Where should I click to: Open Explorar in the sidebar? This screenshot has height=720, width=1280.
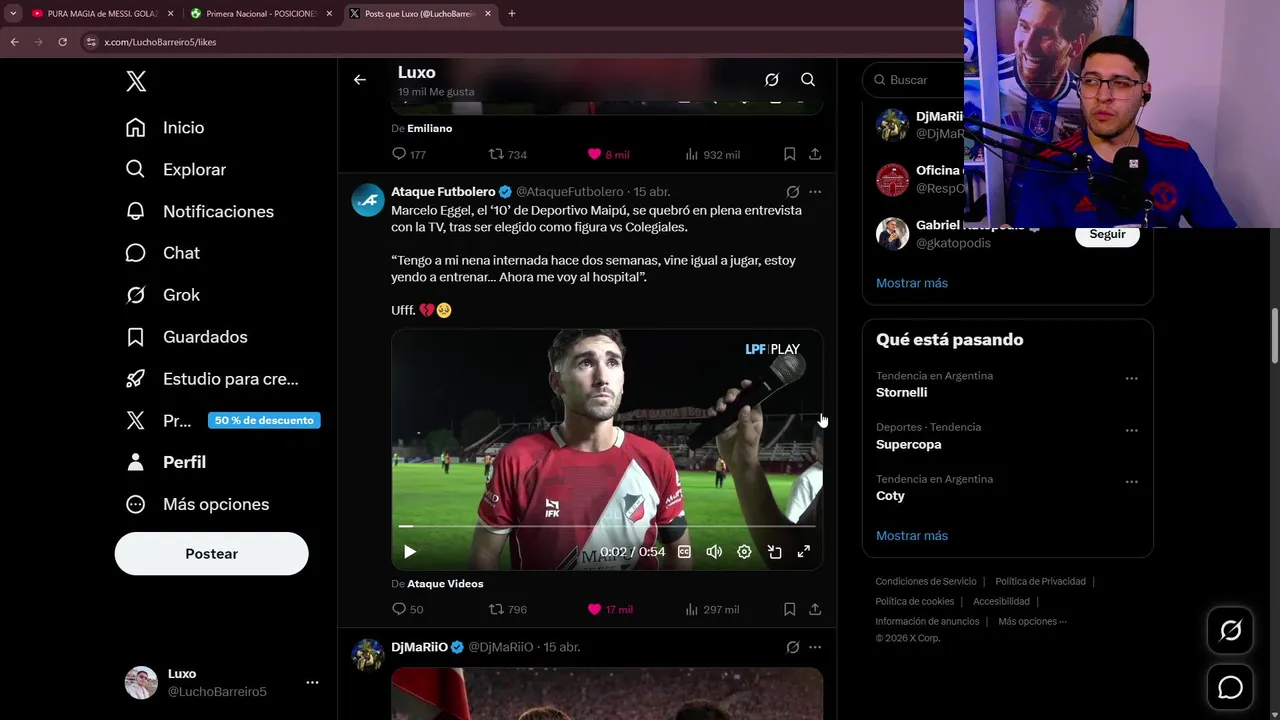(176, 170)
